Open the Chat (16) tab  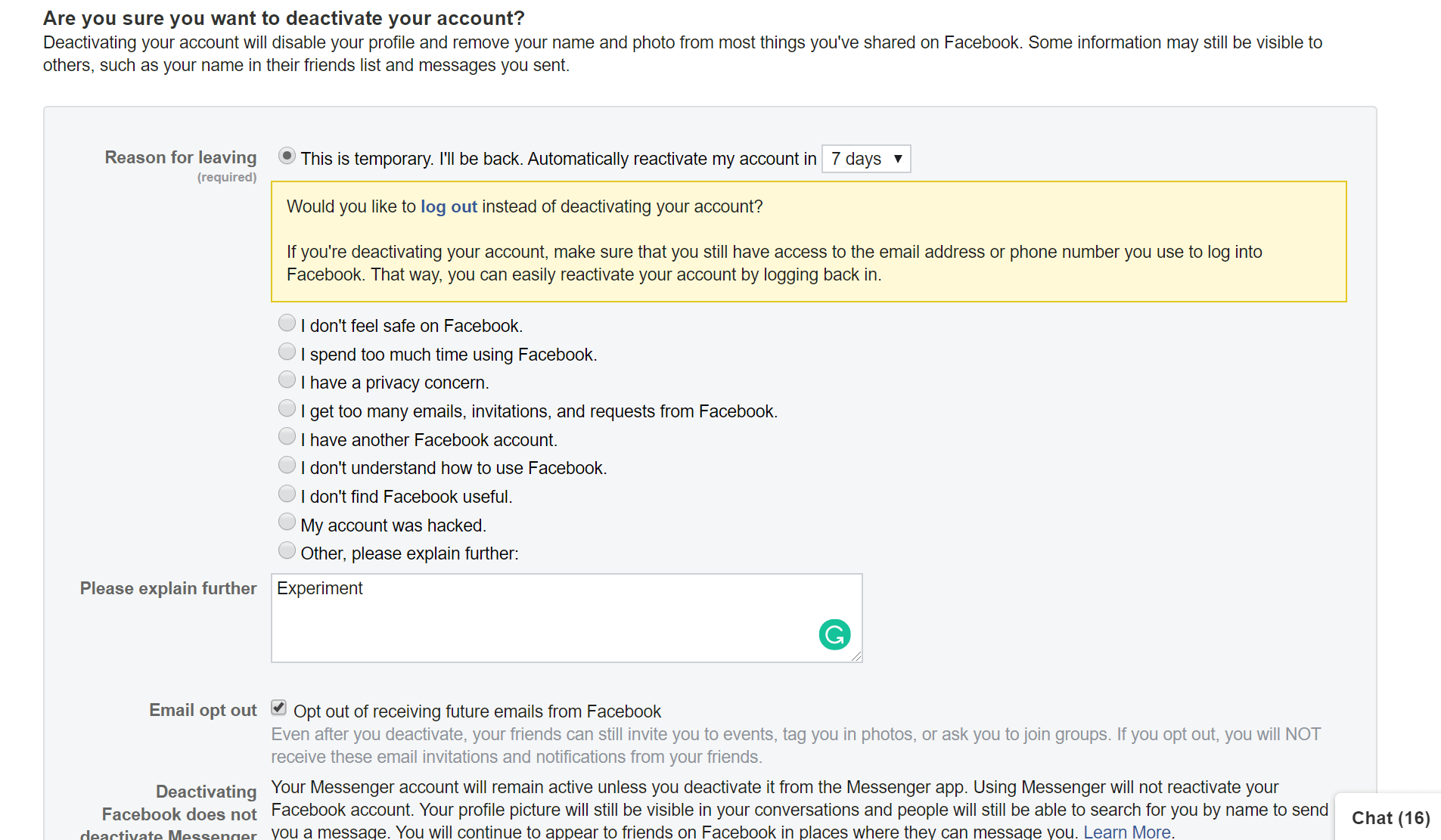point(1390,818)
